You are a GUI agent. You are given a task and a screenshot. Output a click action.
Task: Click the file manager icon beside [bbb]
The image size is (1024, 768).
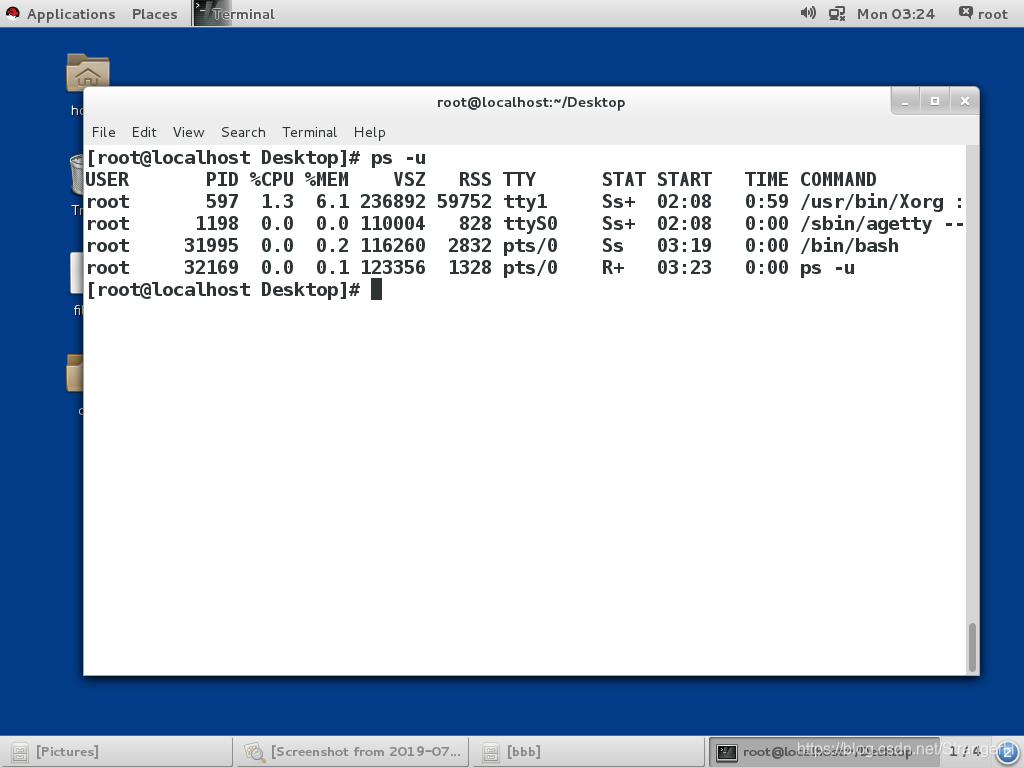pyautogui.click(x=490, y=752)
